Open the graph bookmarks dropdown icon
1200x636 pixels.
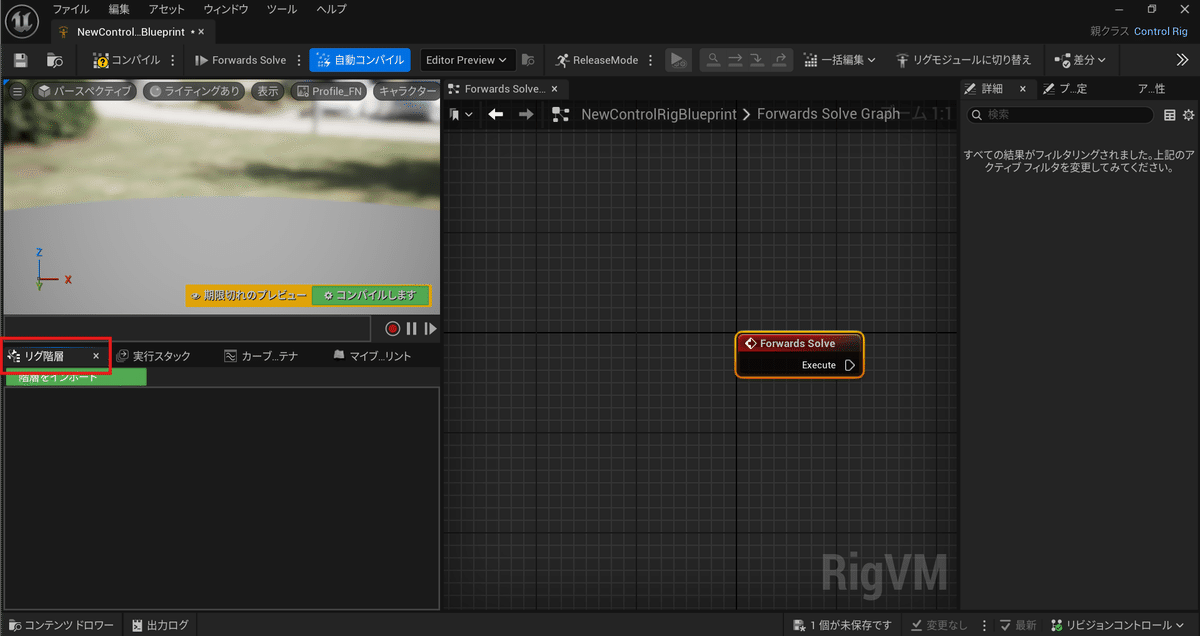tap(461, 115)
